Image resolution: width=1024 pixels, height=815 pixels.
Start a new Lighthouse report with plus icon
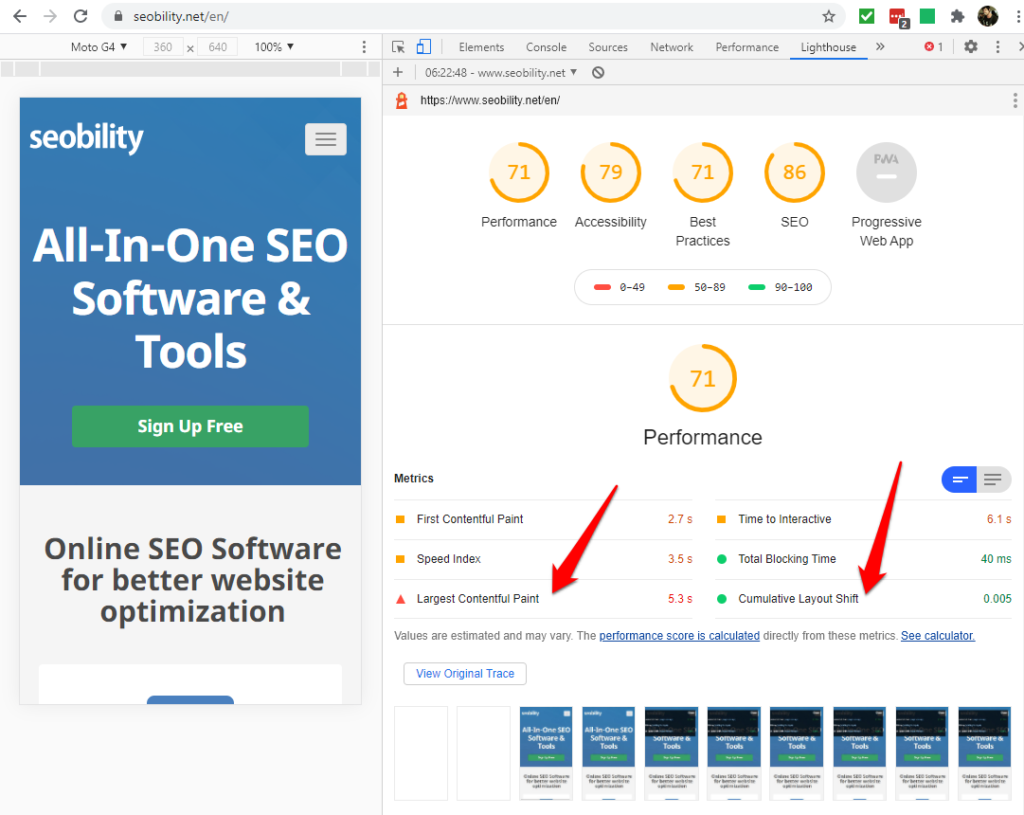click(x=398, y=72)
